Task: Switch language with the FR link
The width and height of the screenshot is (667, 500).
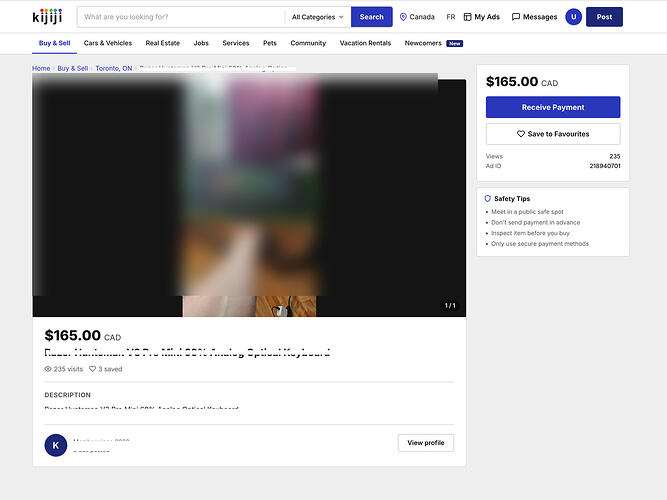Action: pyautogui.click(x=450, y=17)
